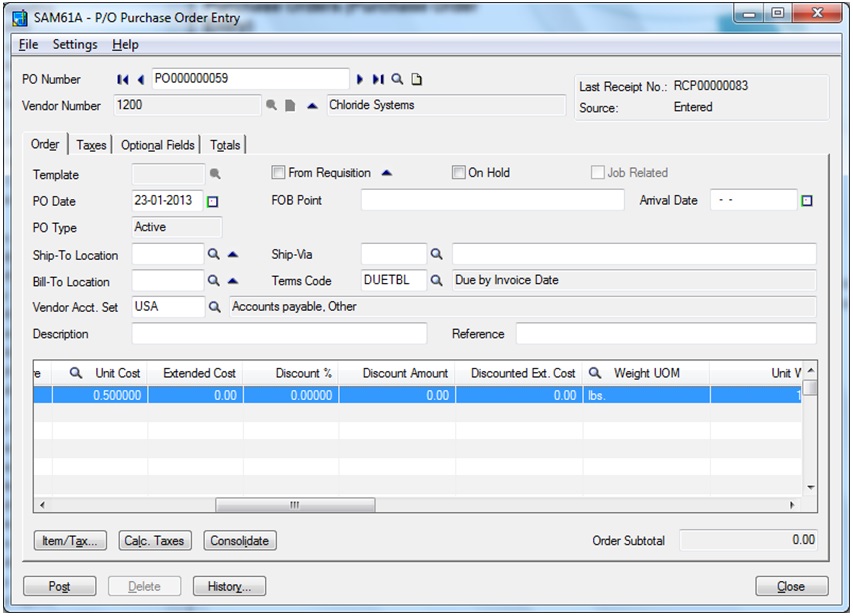Switch to the Taxes tab

91,145
